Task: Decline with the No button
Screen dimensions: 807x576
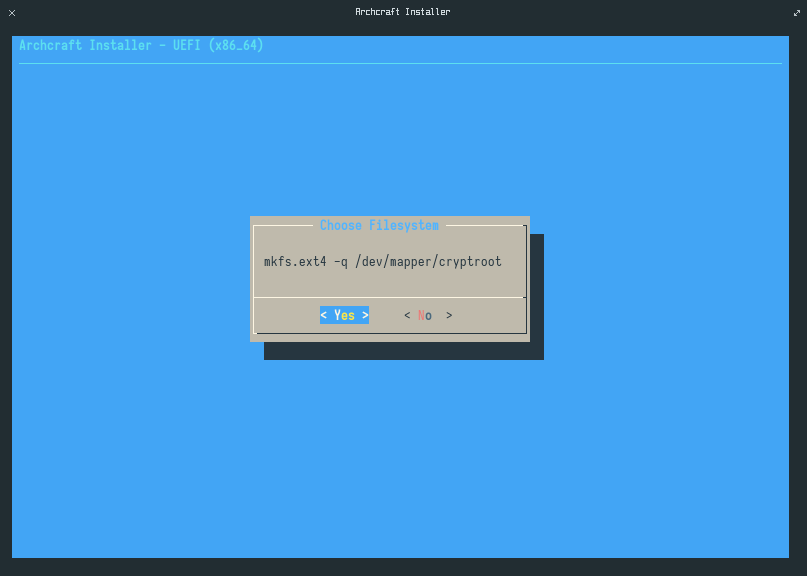Action: [x=428, y=315]
